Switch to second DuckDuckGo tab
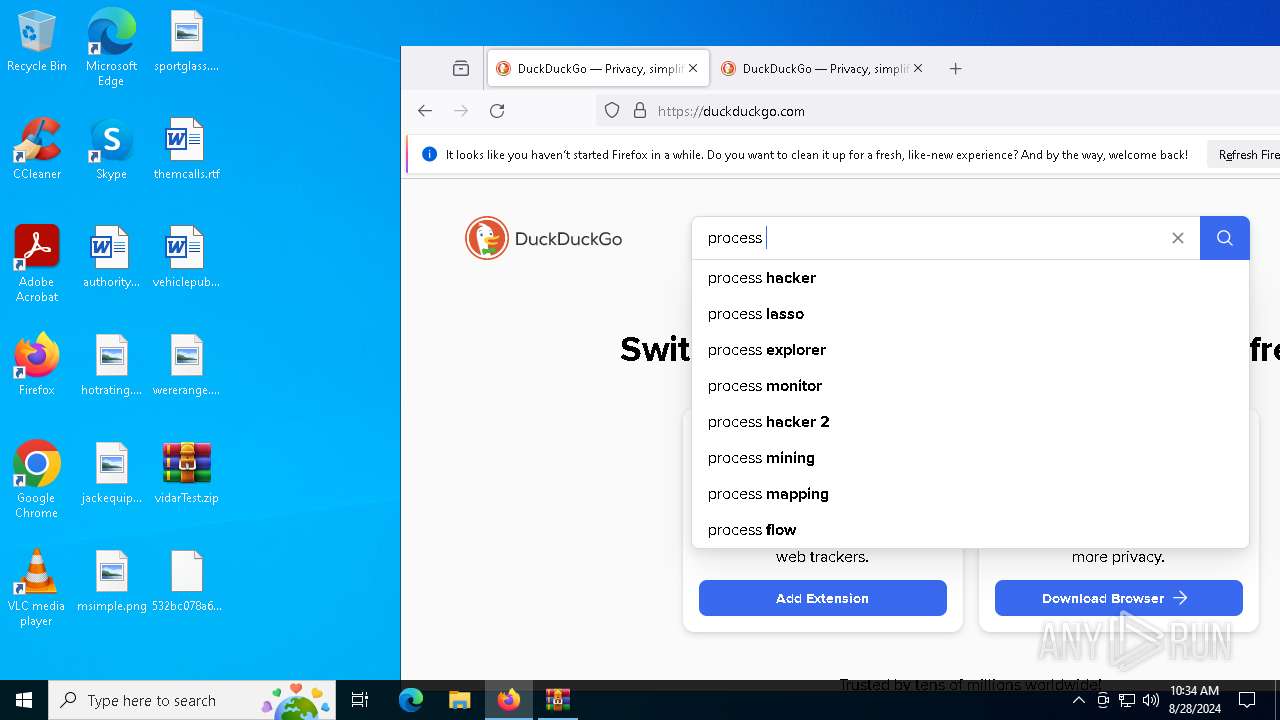The height and width of the screenshot is (720, 1280). click(822, 69)
